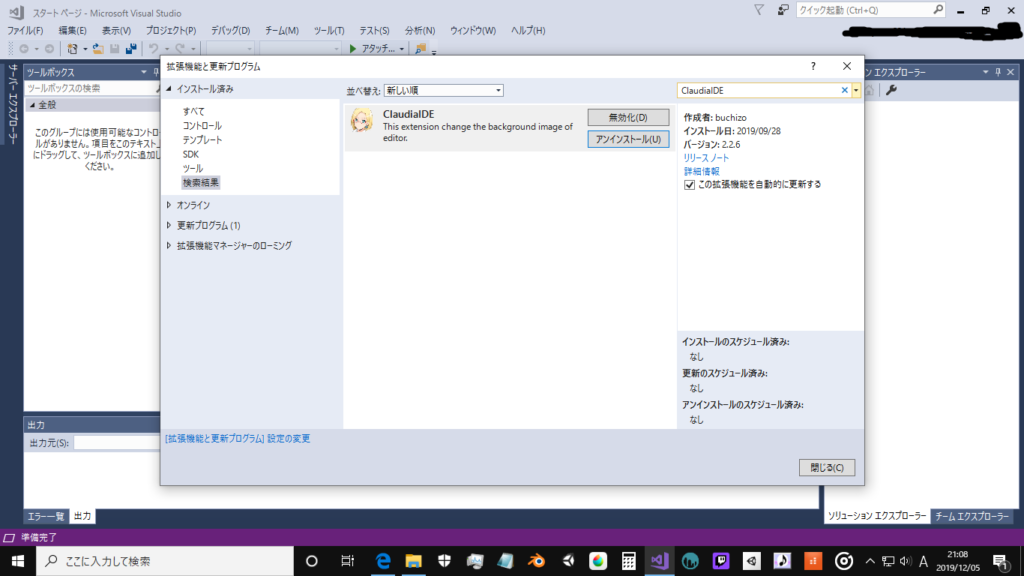Viewport: 1024px width, 576px height.
Task: Open the Toolbox window options dropdown
Action: [x=144, y=72]
